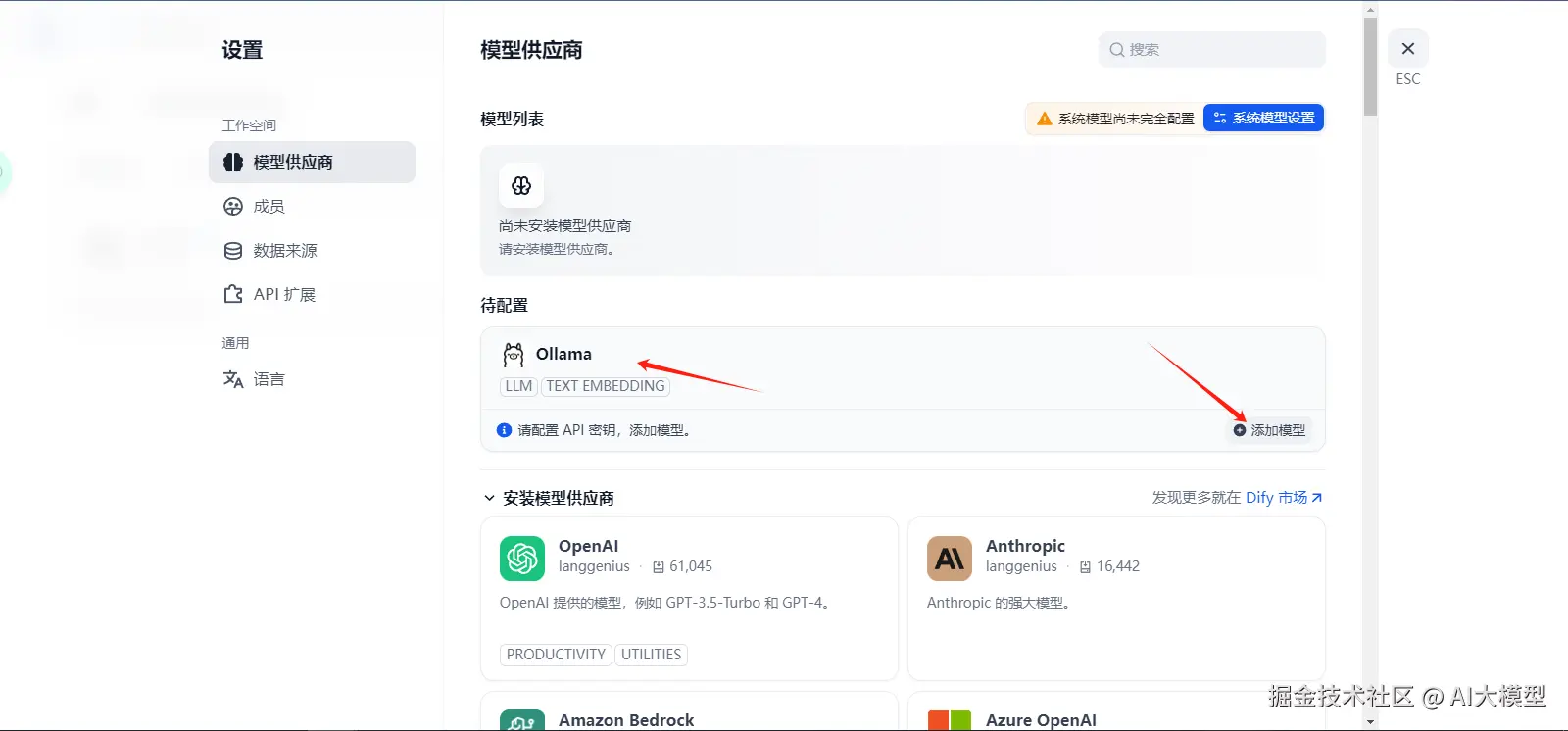Viewport: 1568px width, 731px height.
Task: Open 模型供应商 in settings sidebar
Action: [x=312, y=162]
